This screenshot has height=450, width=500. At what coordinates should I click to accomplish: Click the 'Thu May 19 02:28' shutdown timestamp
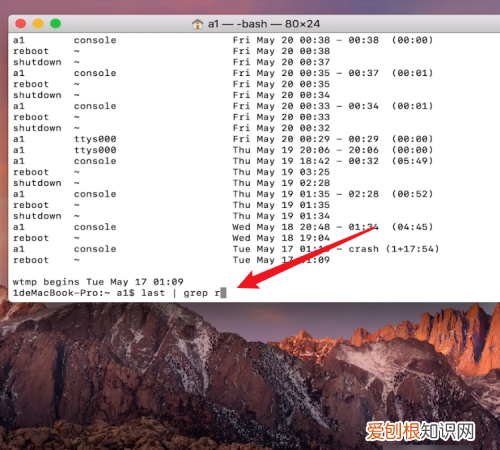pos(281,183)
